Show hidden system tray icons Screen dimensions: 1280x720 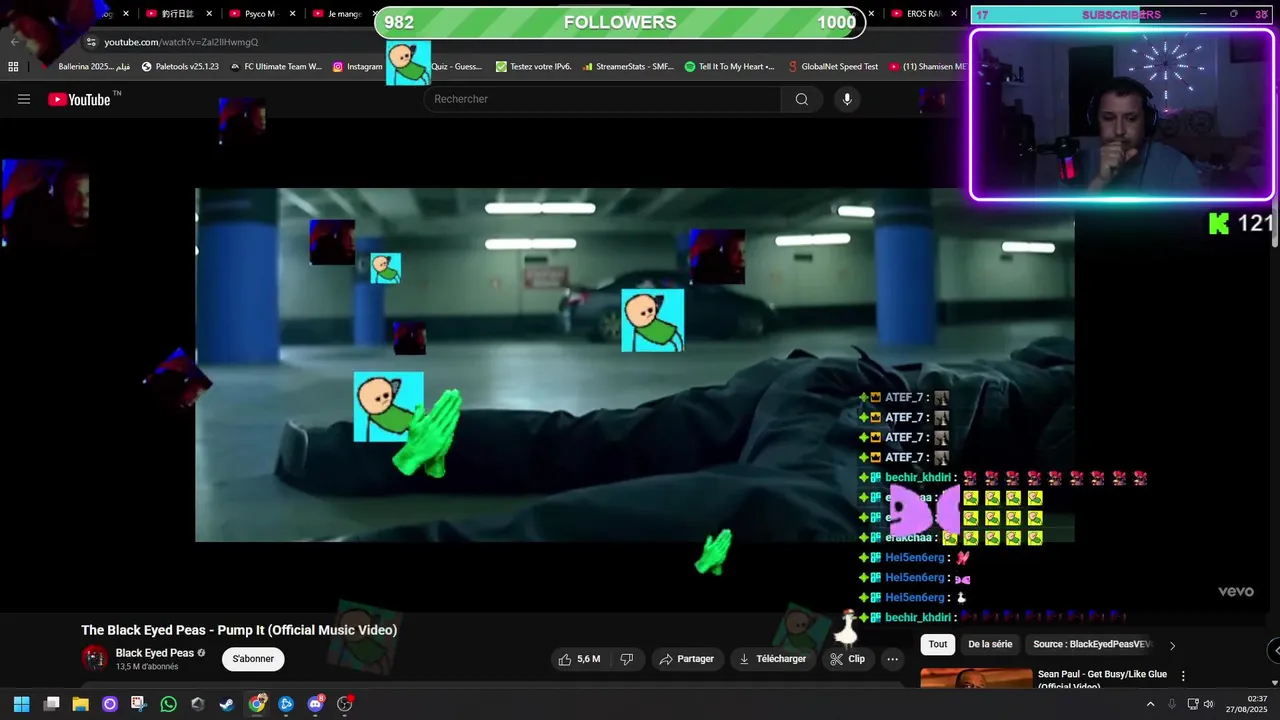pos(1150,704)
